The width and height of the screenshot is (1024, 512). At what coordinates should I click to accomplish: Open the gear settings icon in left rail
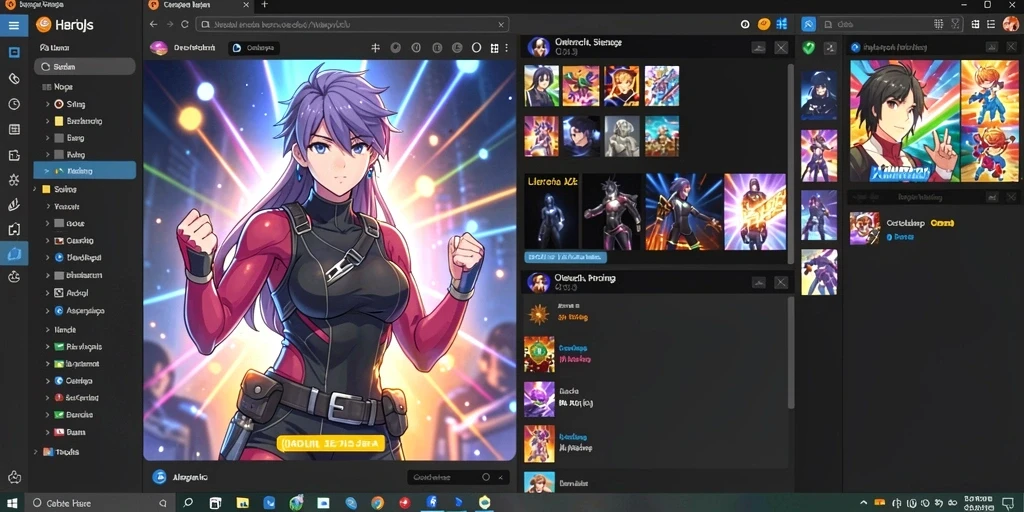pos(14,180)
